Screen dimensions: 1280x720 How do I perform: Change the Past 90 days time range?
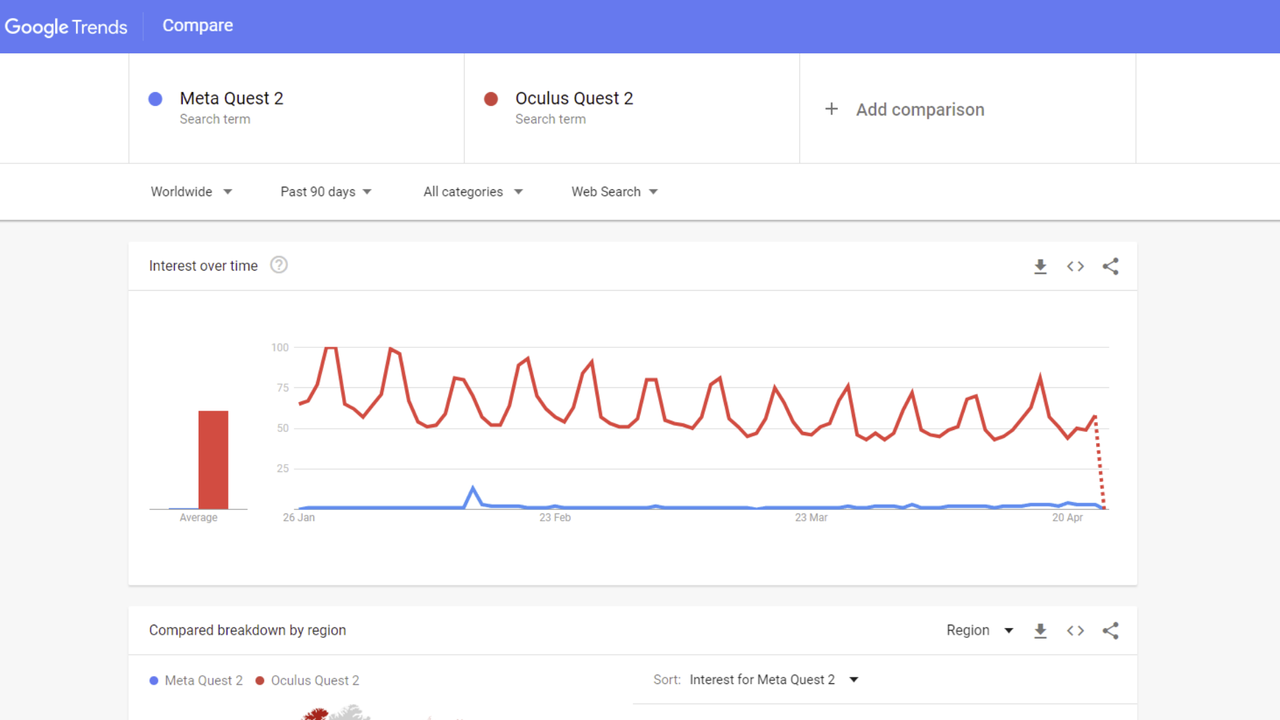click(326, 192)
